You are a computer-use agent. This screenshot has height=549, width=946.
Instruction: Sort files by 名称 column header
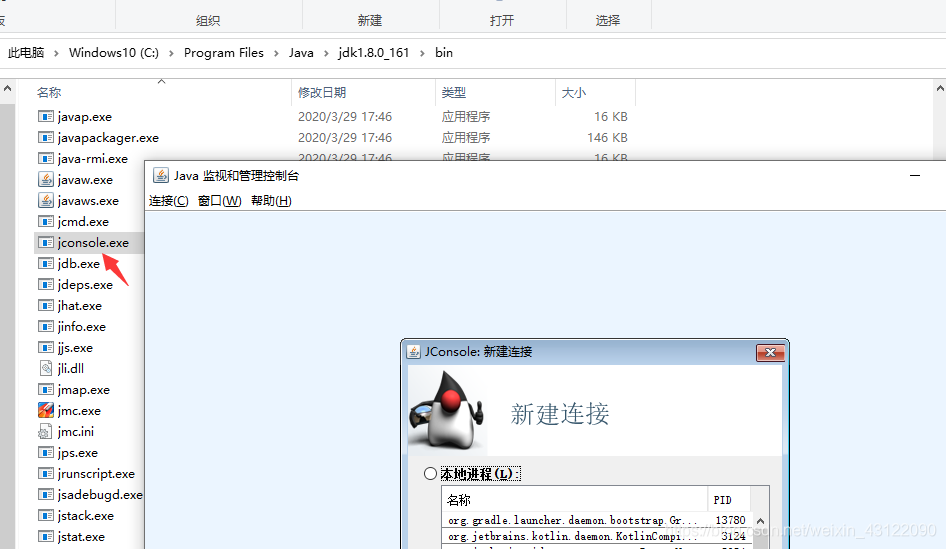49,93
